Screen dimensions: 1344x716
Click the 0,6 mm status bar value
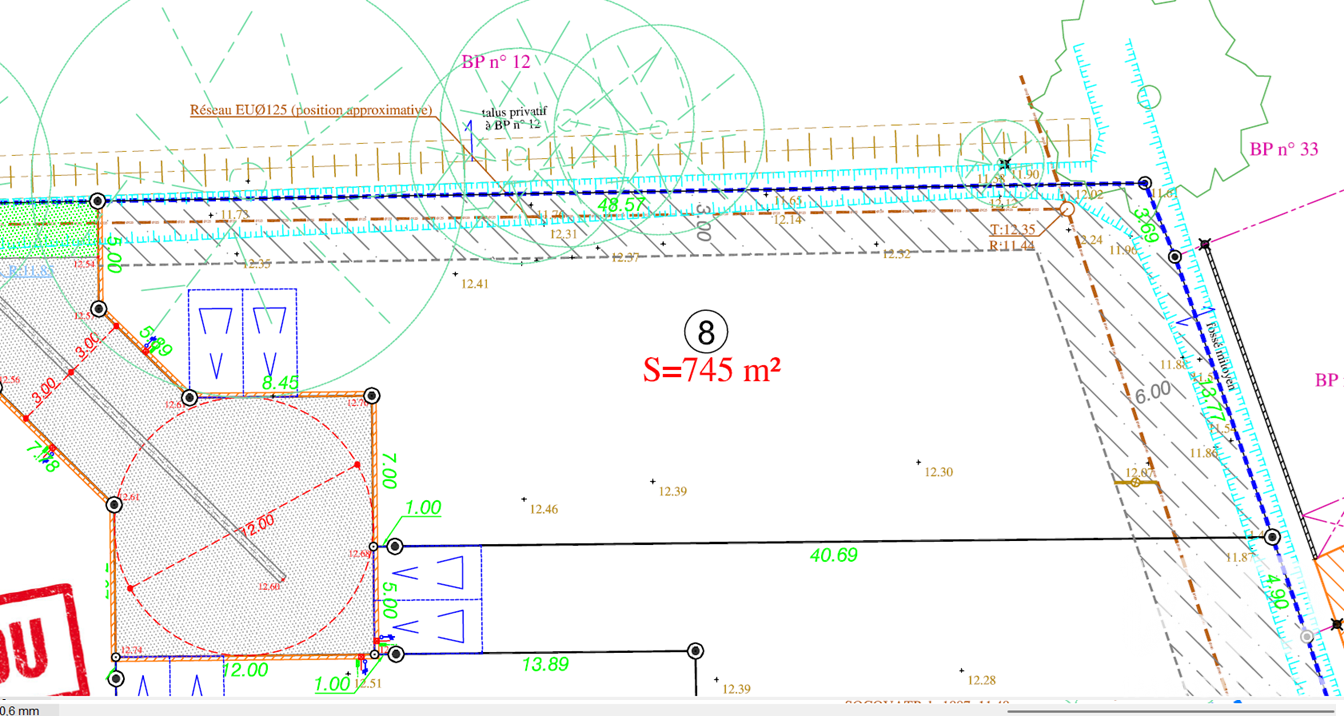point(20,710)
